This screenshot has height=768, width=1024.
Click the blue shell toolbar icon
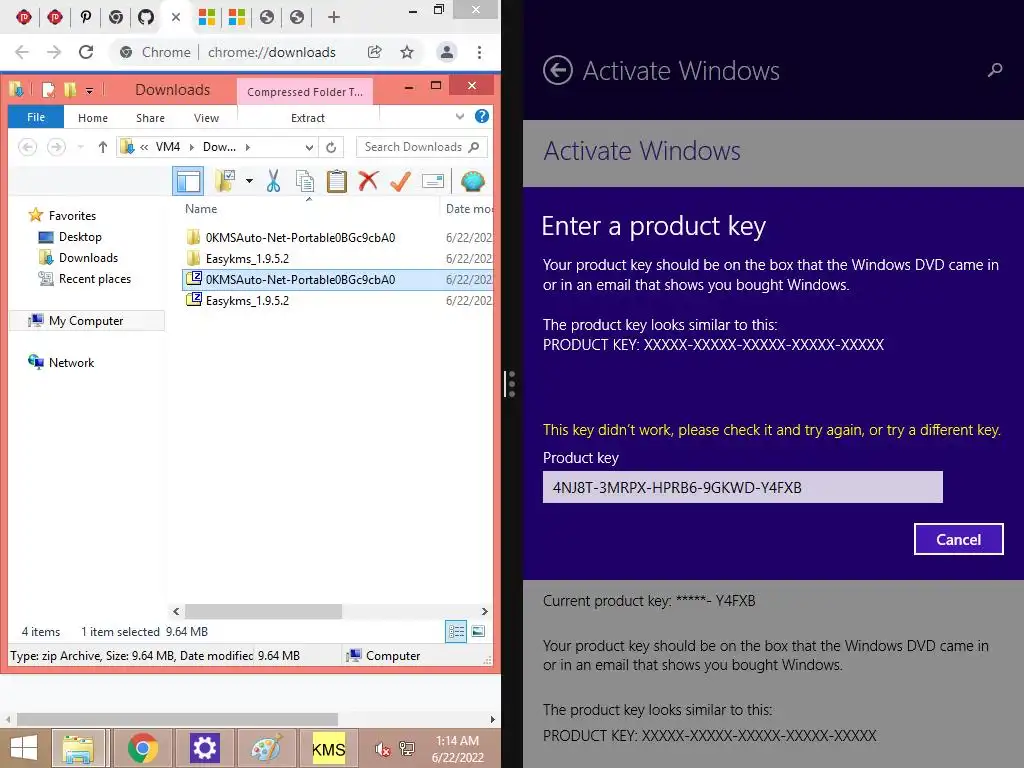[472, 181]
